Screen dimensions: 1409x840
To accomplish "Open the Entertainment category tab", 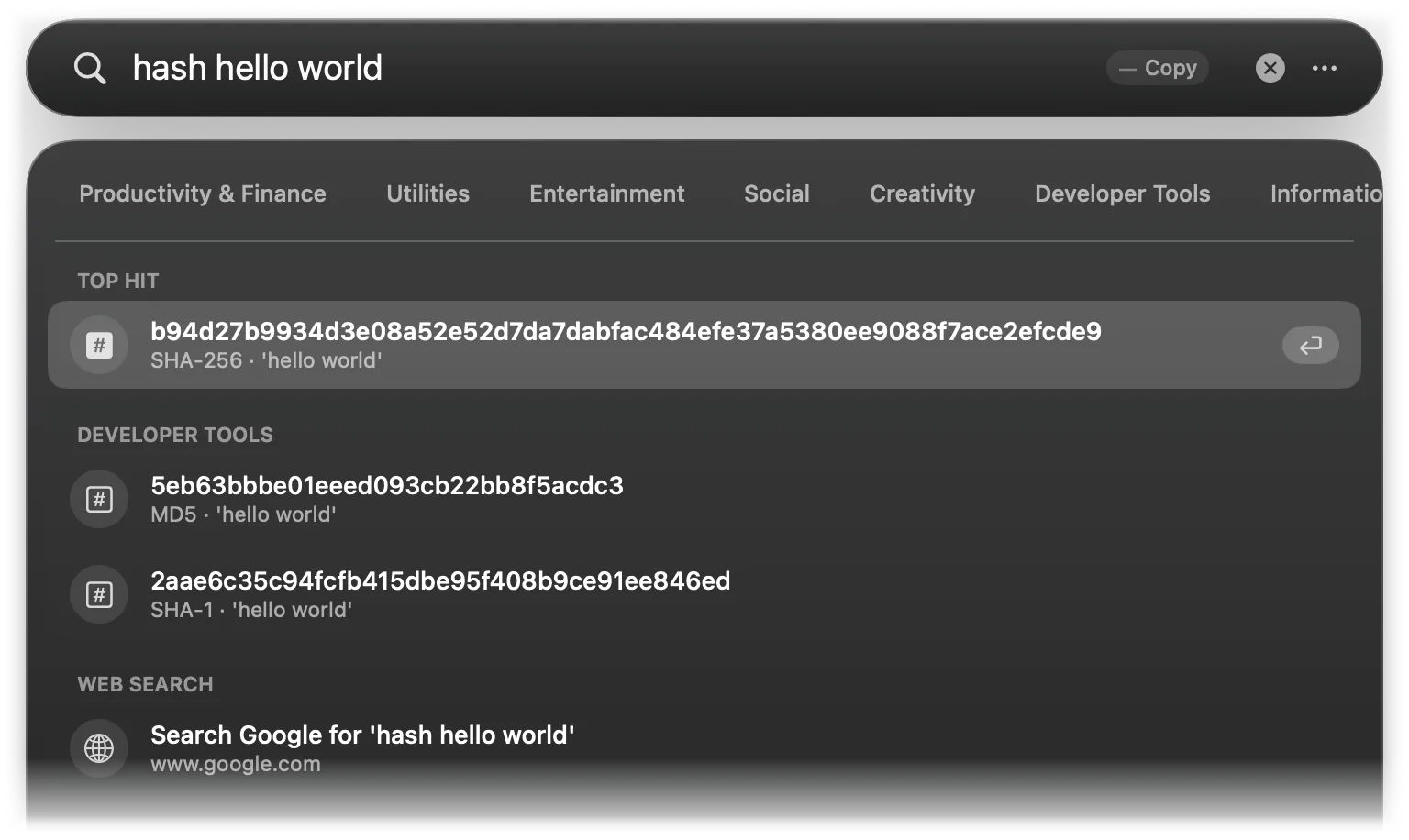I will [606, 193].
